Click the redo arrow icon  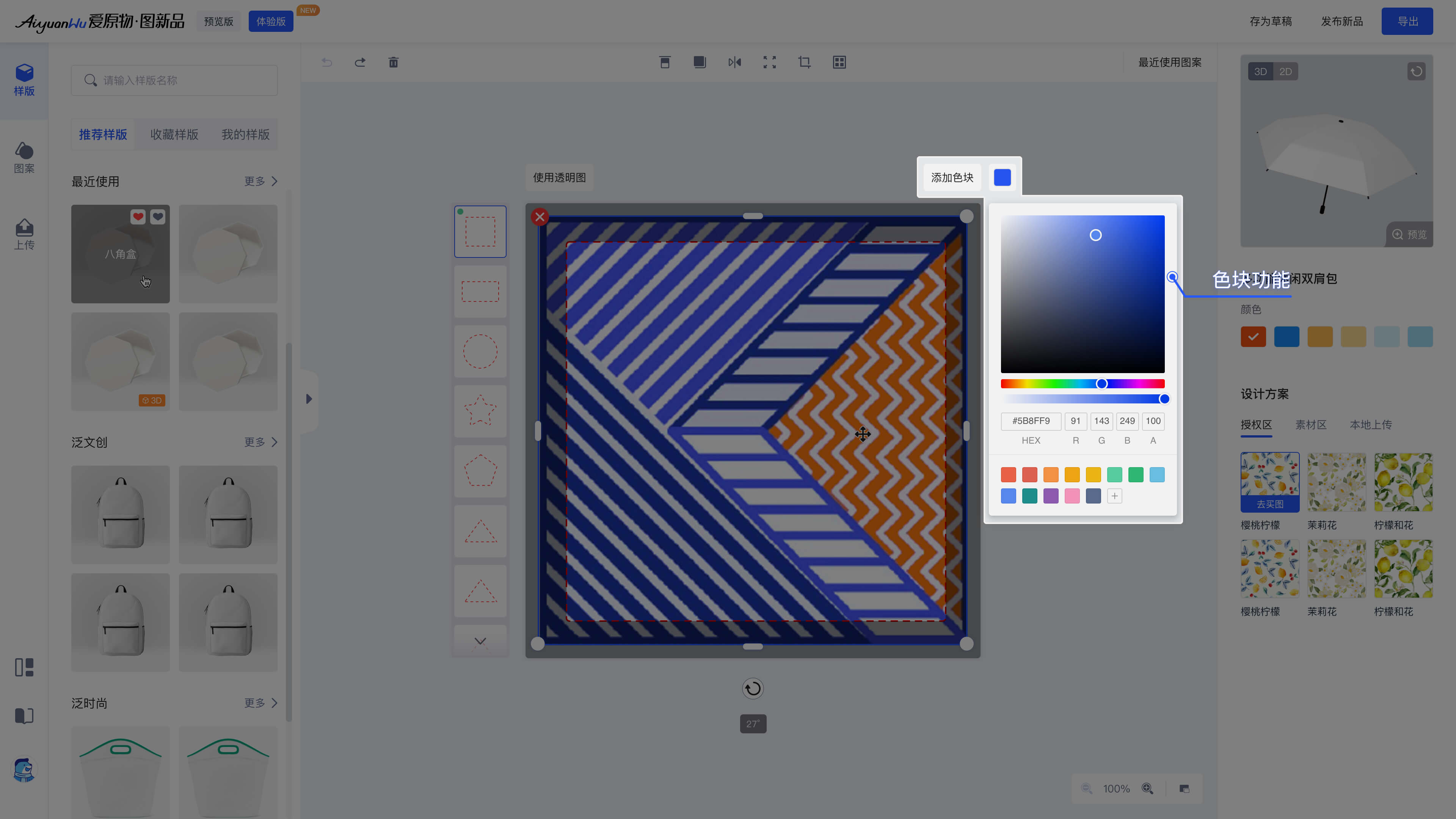tap(360, 62)
